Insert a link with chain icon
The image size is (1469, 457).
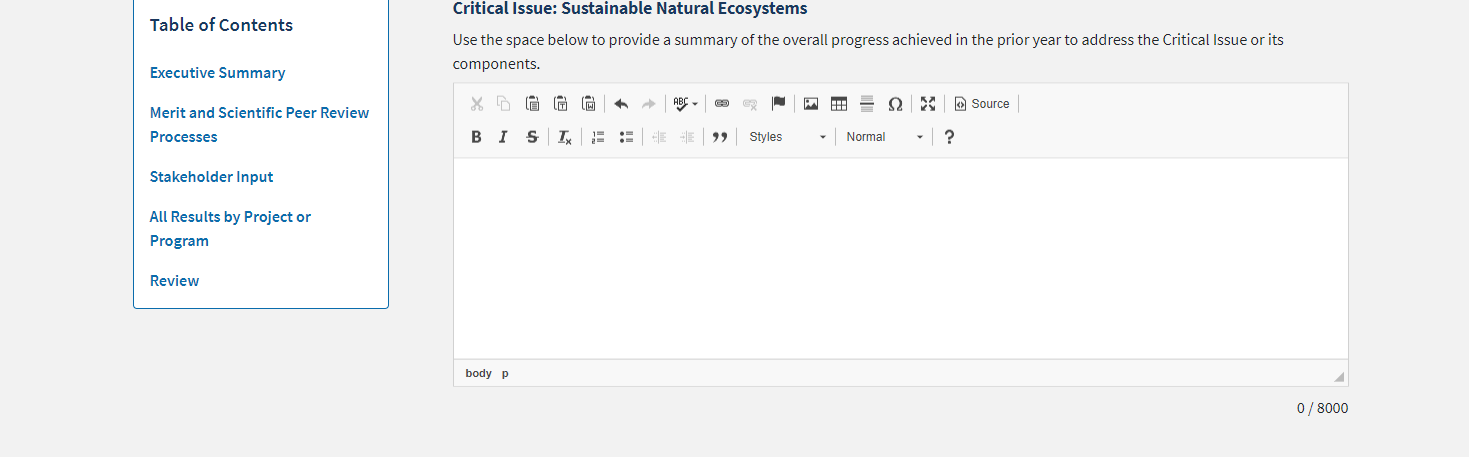722,104
